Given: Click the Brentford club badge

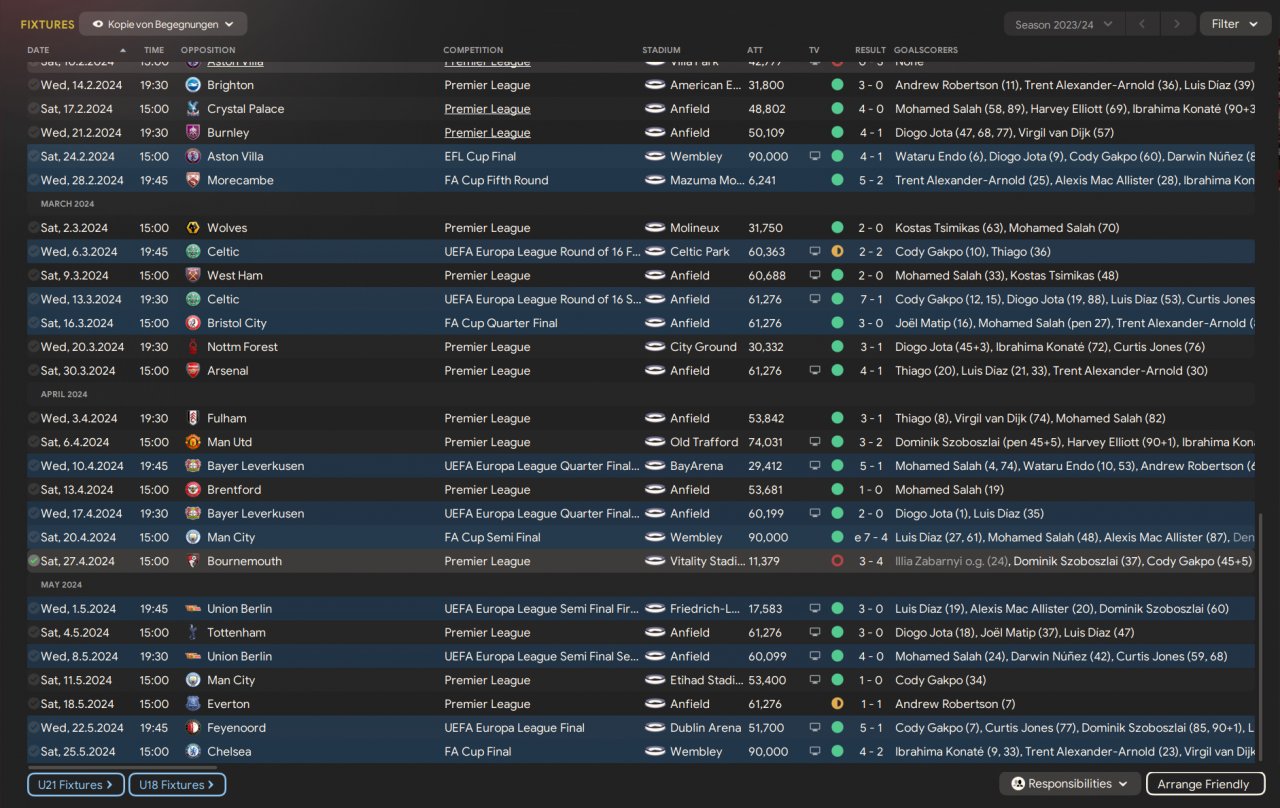Looking at the screenshot, I should (193, 490).
